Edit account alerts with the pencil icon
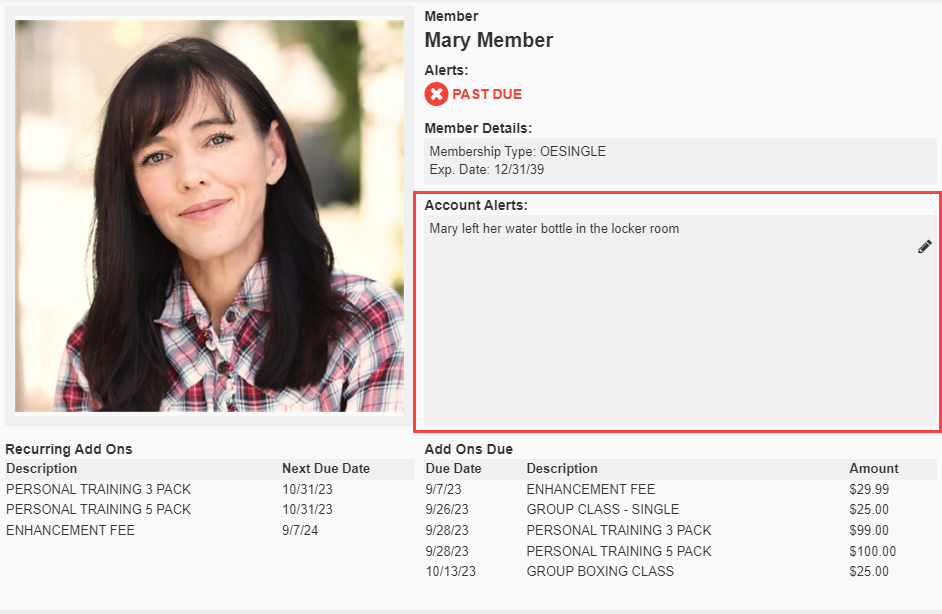The width and height of the screenshot is (942, 614). point(925,247)
